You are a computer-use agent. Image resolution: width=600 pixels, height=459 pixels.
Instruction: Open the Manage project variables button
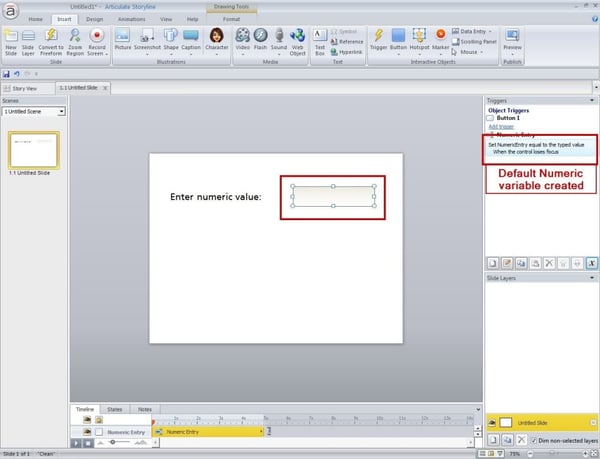click(x=592, y=263)
